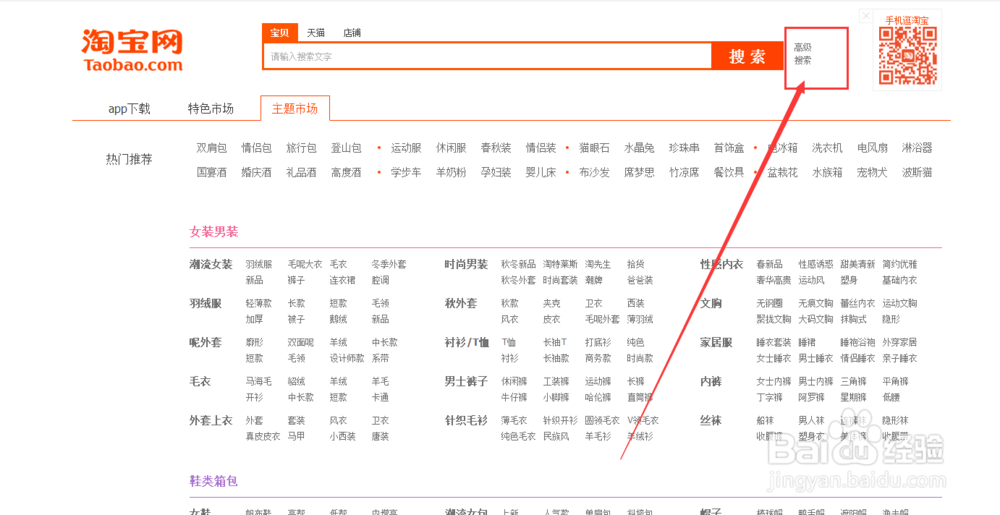This screenshot has width=1000, height=515.
Task: Click the 设计师款 link
Action: coord(347,358)
